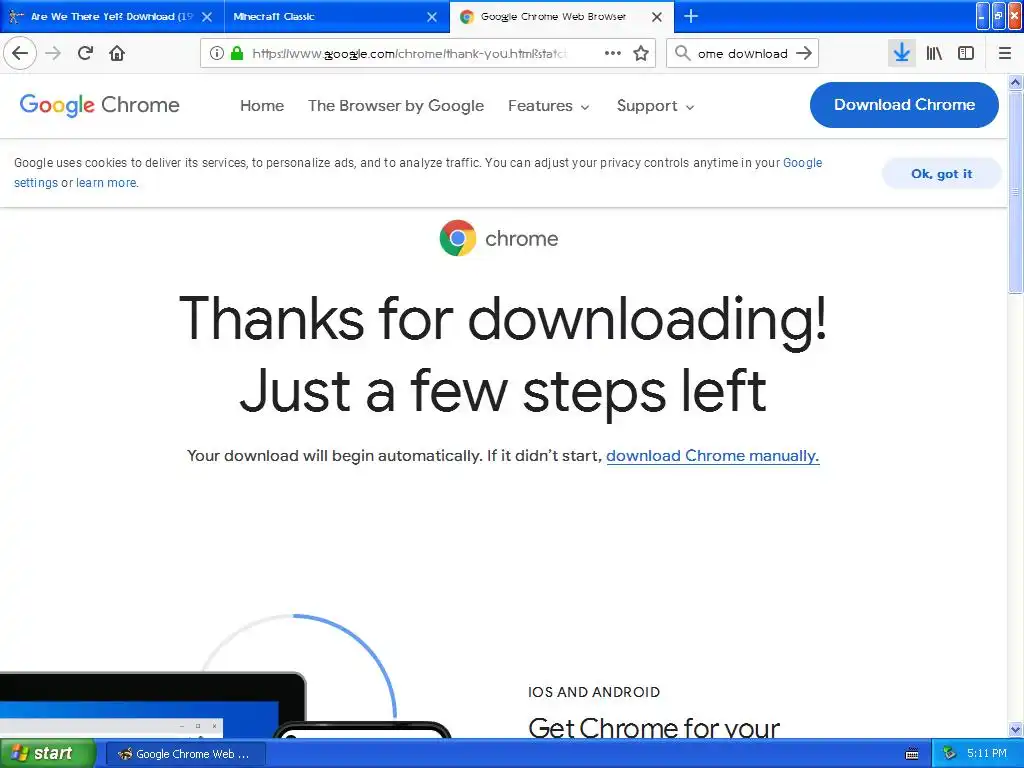
Task: Open the Windows start menu
Action: 47,754
